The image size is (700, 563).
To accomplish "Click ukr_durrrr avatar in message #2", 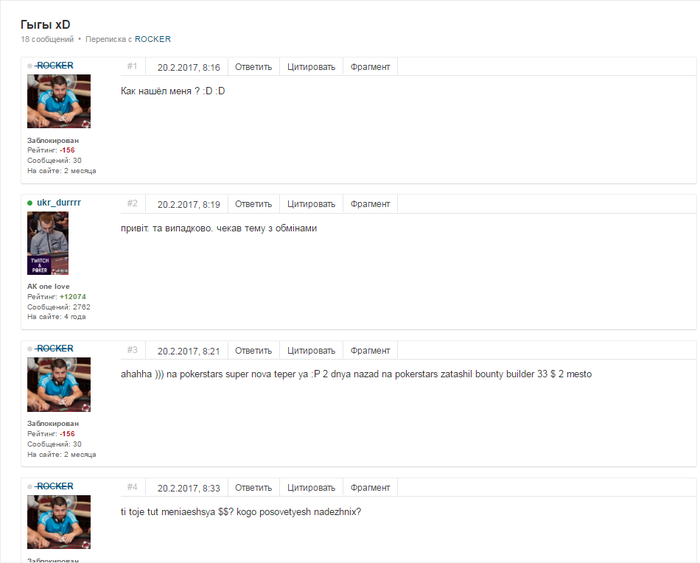I will tap(48, 243).
